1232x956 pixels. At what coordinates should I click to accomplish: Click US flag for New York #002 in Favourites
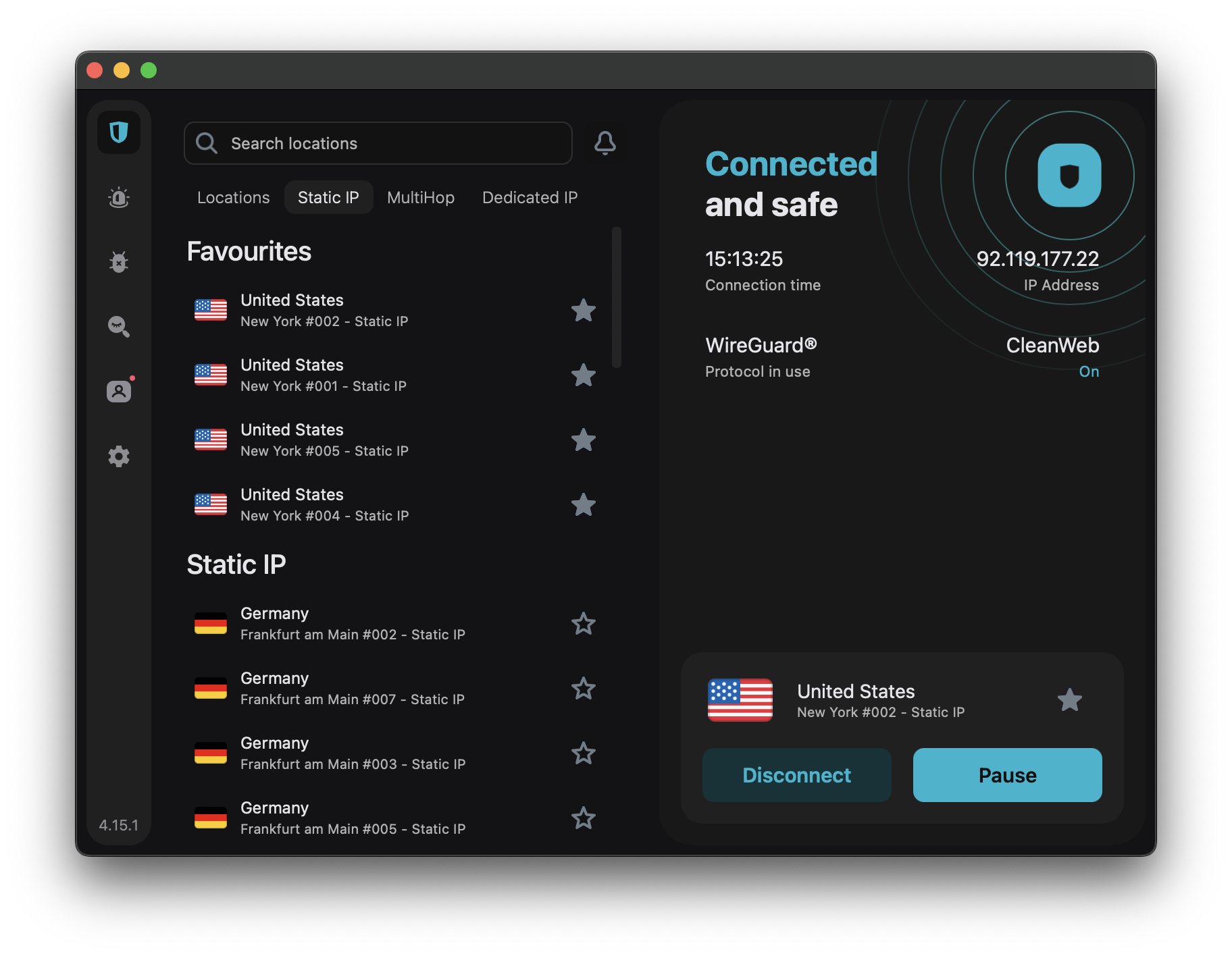click(211, 310)
